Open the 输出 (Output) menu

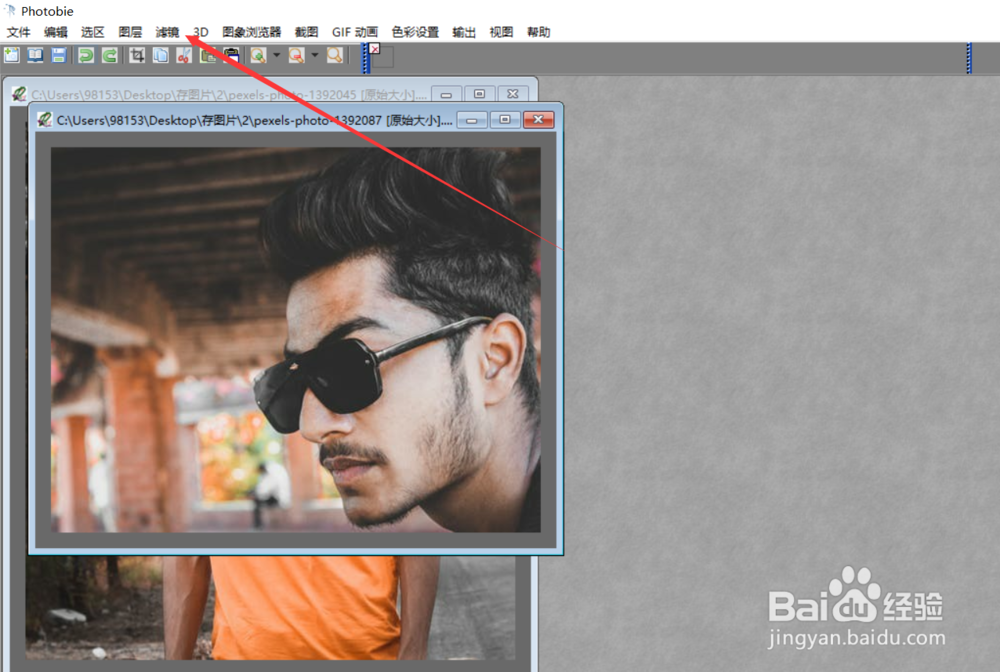click(464, 32)
